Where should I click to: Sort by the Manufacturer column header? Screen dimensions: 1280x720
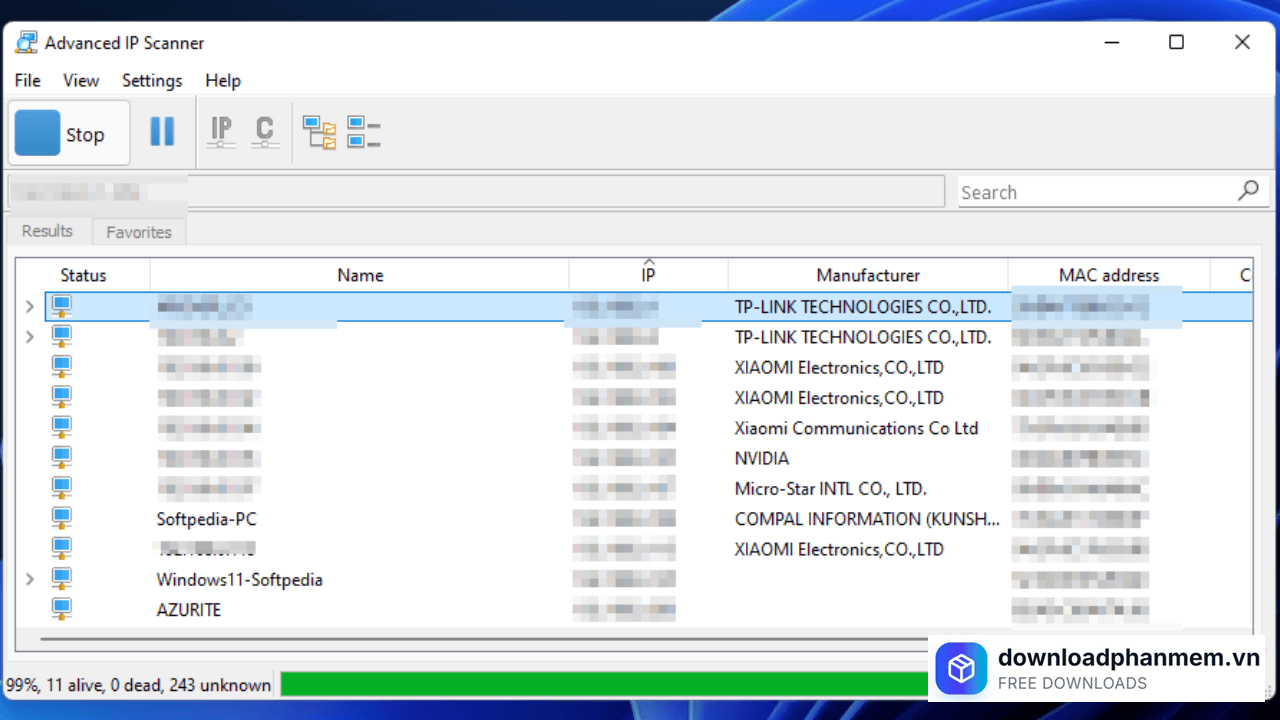tap(868, 275)
